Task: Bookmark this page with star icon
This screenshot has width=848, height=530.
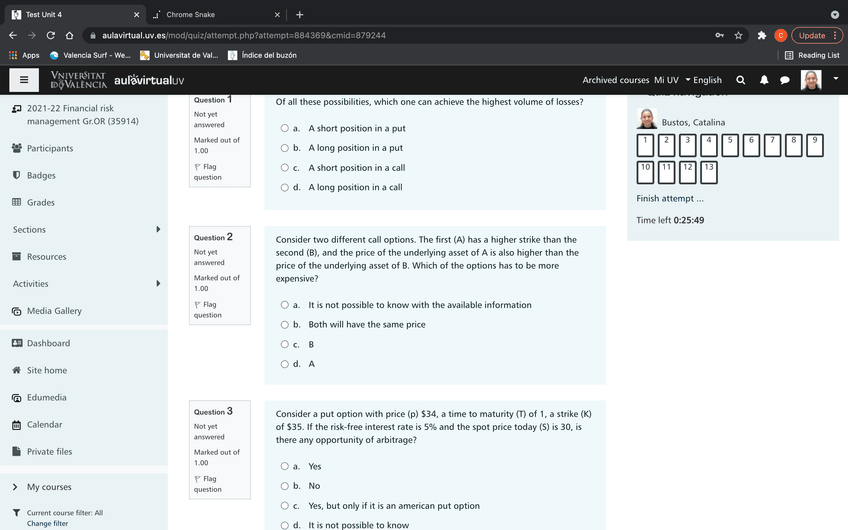Action: point(738,35)
